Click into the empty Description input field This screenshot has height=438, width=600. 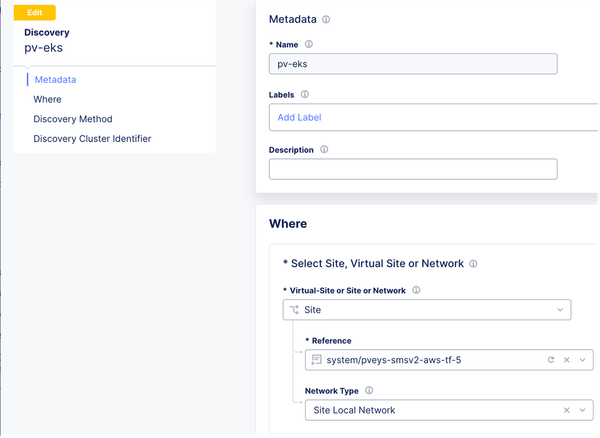point(412,169)
